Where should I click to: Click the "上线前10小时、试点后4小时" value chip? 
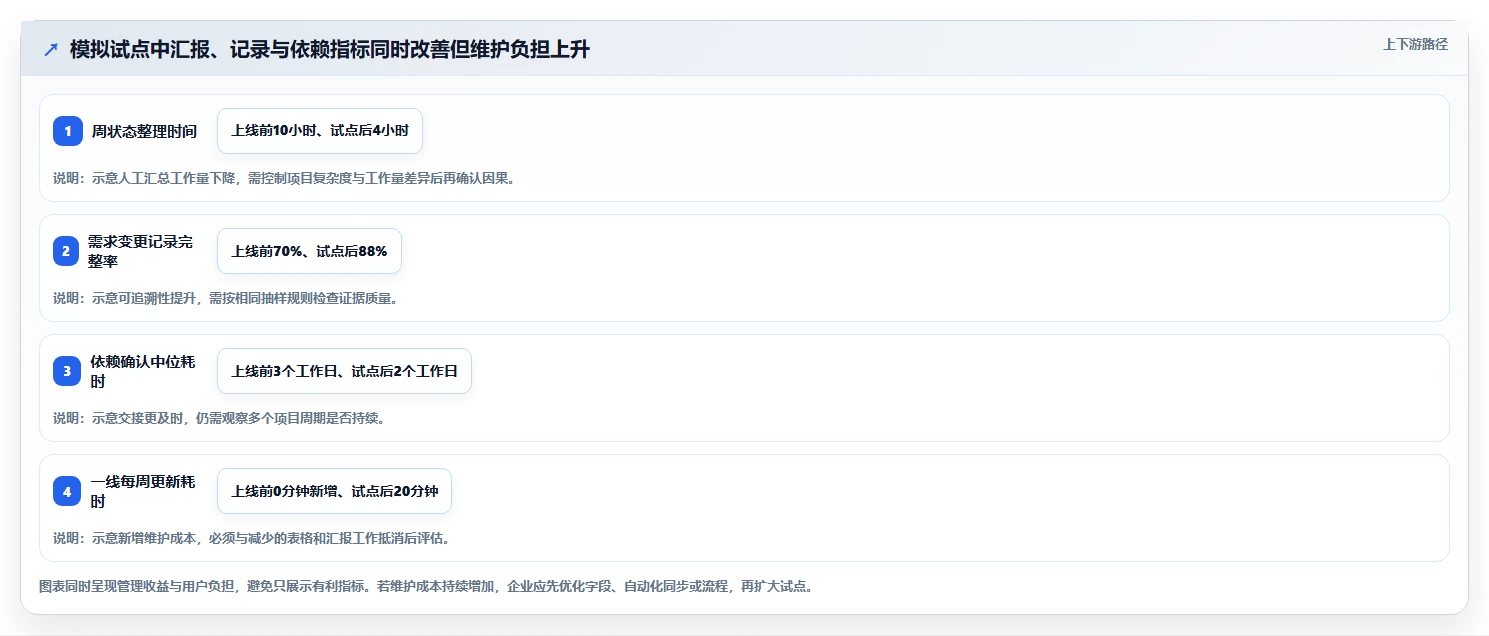click(320, 131)
